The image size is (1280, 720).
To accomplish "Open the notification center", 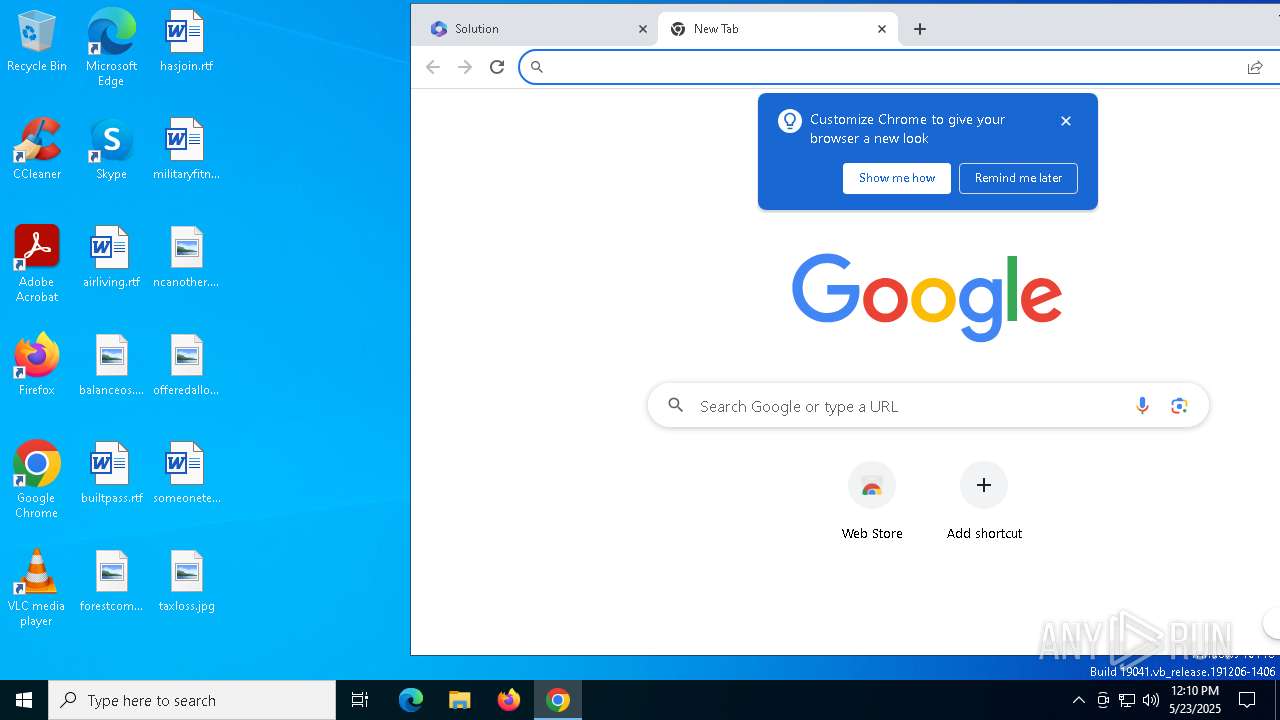I will point(1247,700).
